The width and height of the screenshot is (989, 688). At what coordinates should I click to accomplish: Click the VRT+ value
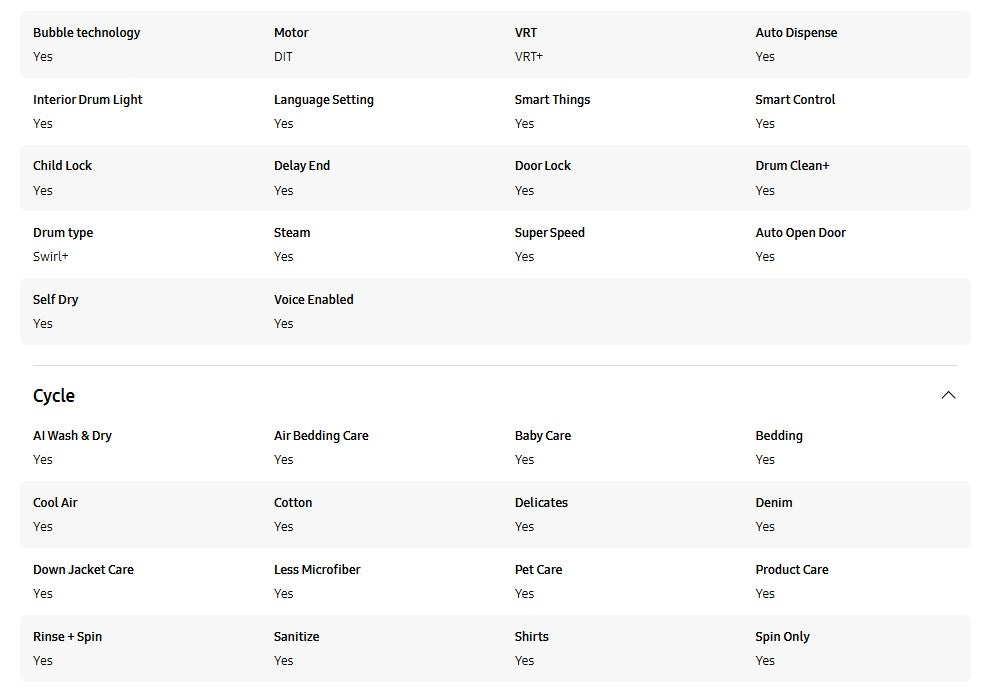coord(528,57)
